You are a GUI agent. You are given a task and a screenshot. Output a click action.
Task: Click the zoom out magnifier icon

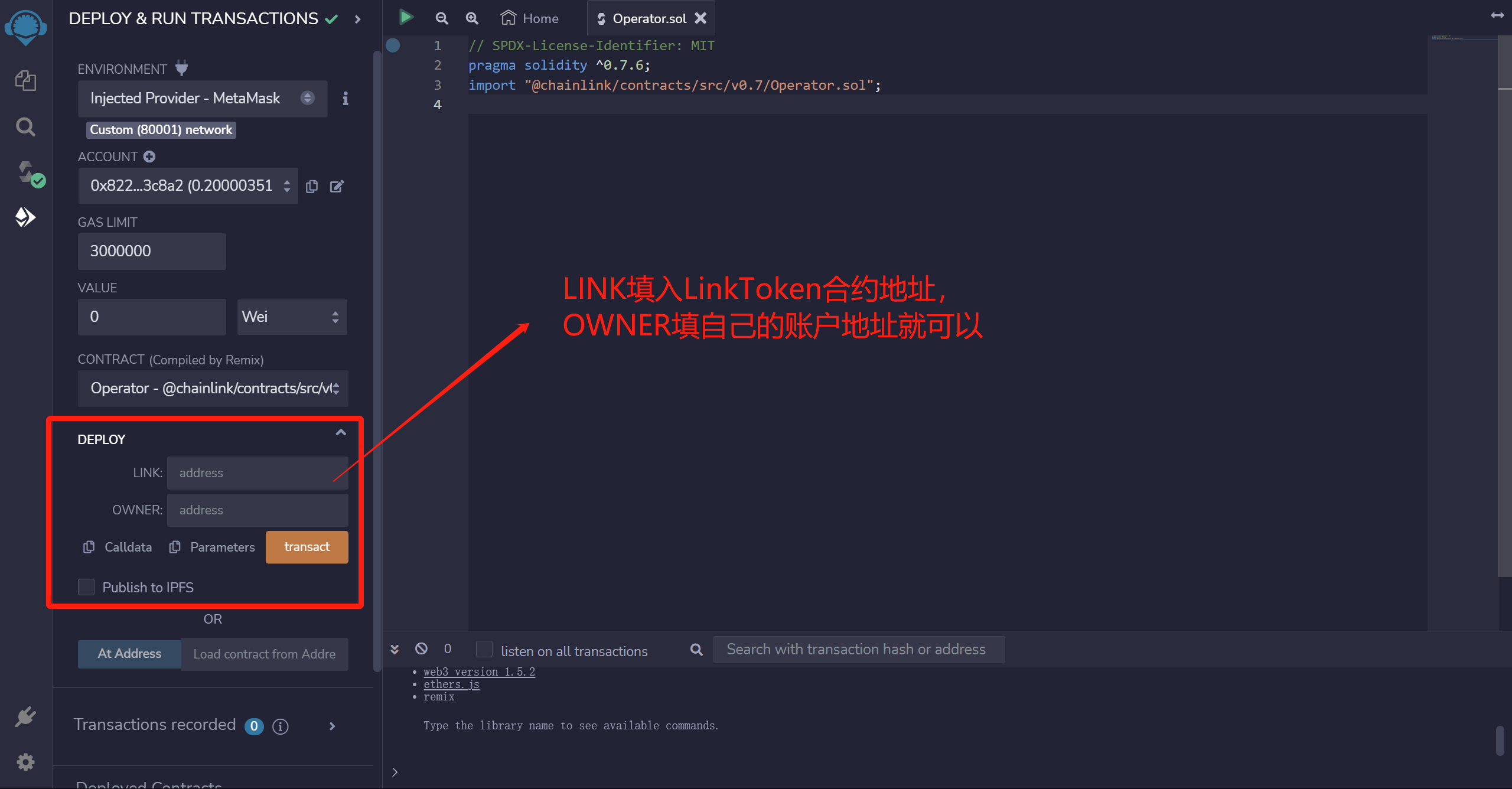tap(441, 18)
